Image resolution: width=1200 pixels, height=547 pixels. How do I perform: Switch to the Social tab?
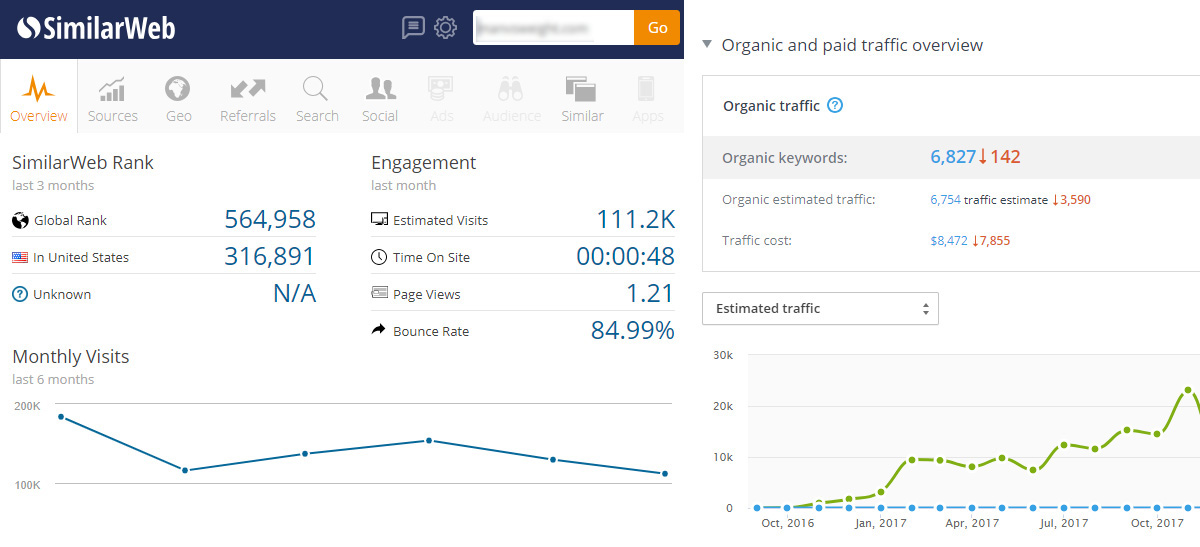[380, 99]
